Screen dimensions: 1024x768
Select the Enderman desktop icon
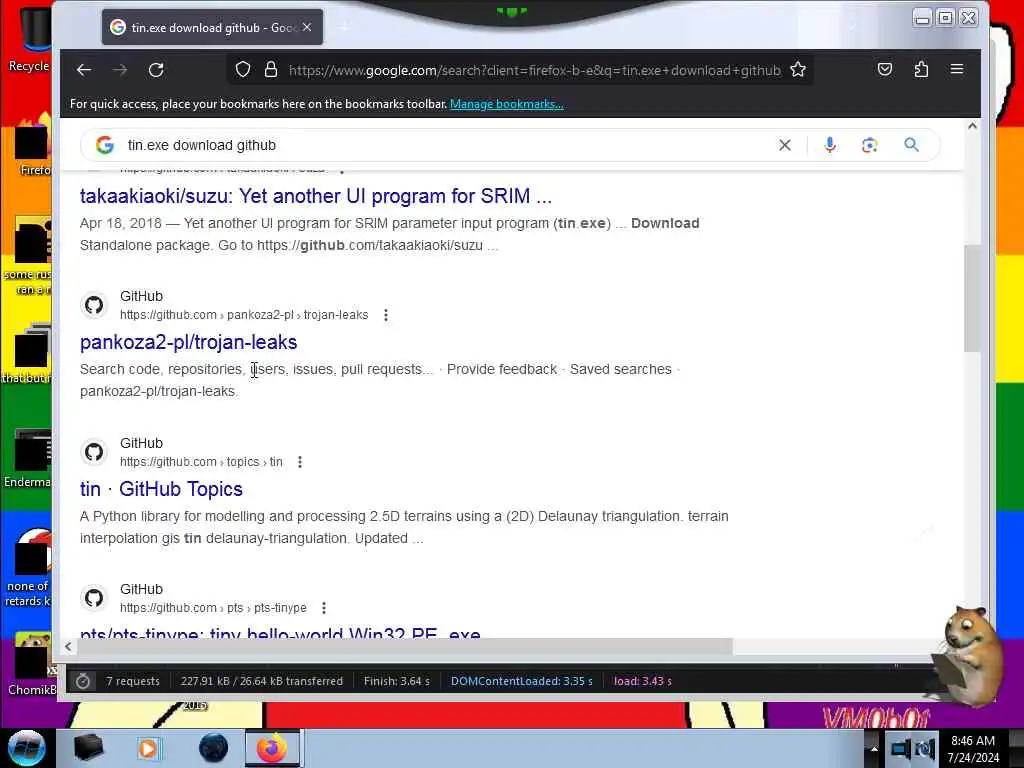[x=27, y=458]
